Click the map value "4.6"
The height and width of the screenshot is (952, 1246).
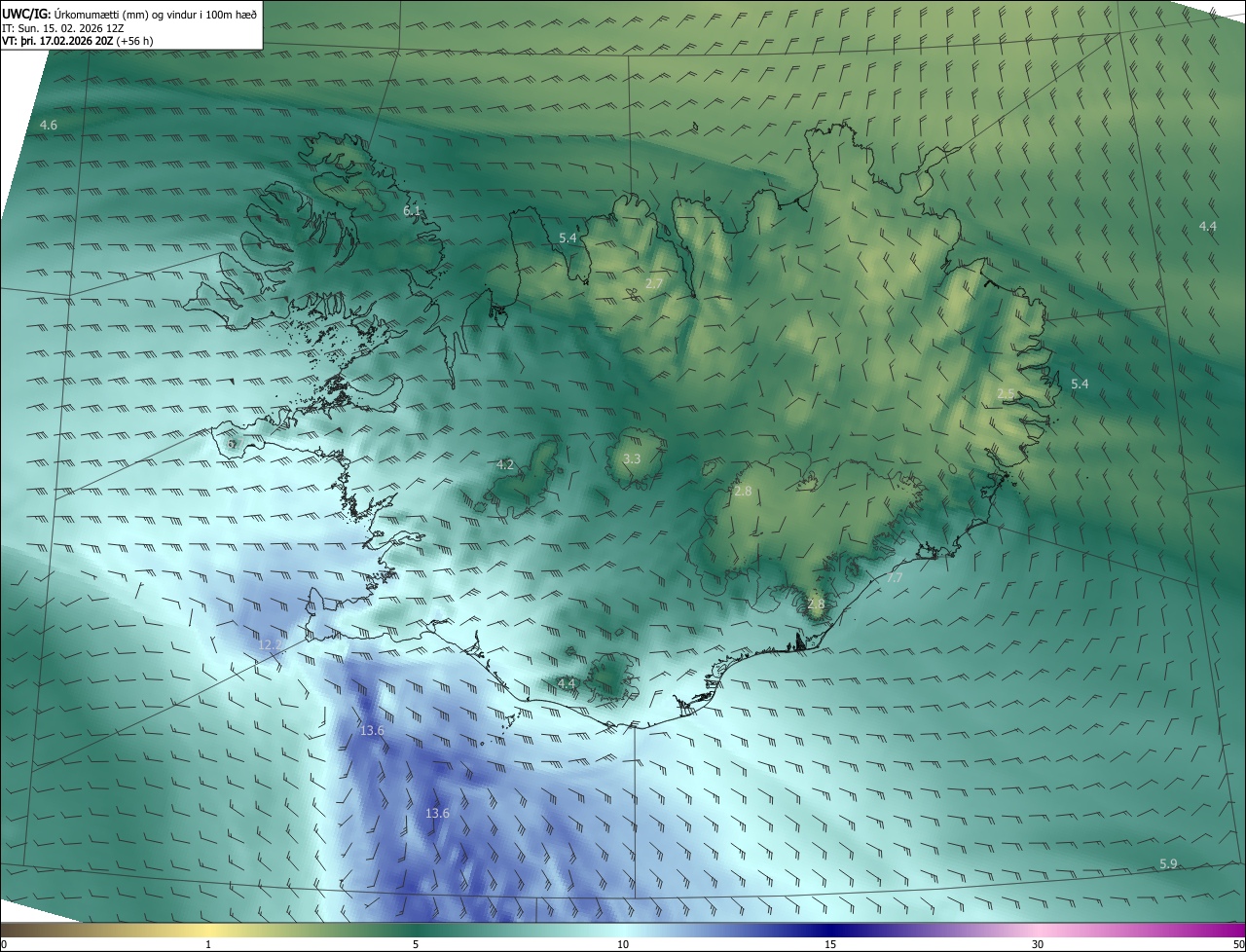[x=49, y=126]
